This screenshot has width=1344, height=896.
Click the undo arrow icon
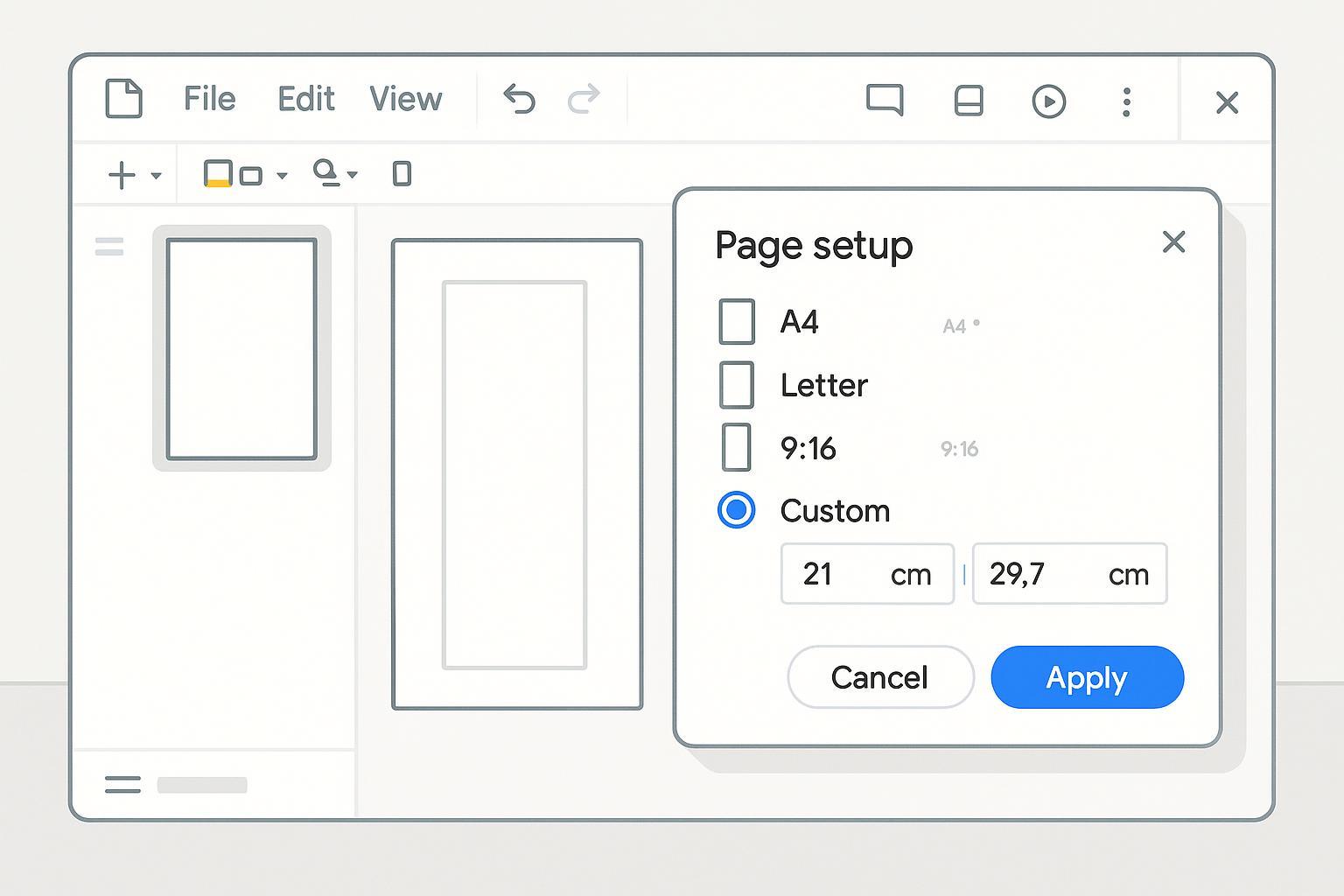(x=519, y=99)
